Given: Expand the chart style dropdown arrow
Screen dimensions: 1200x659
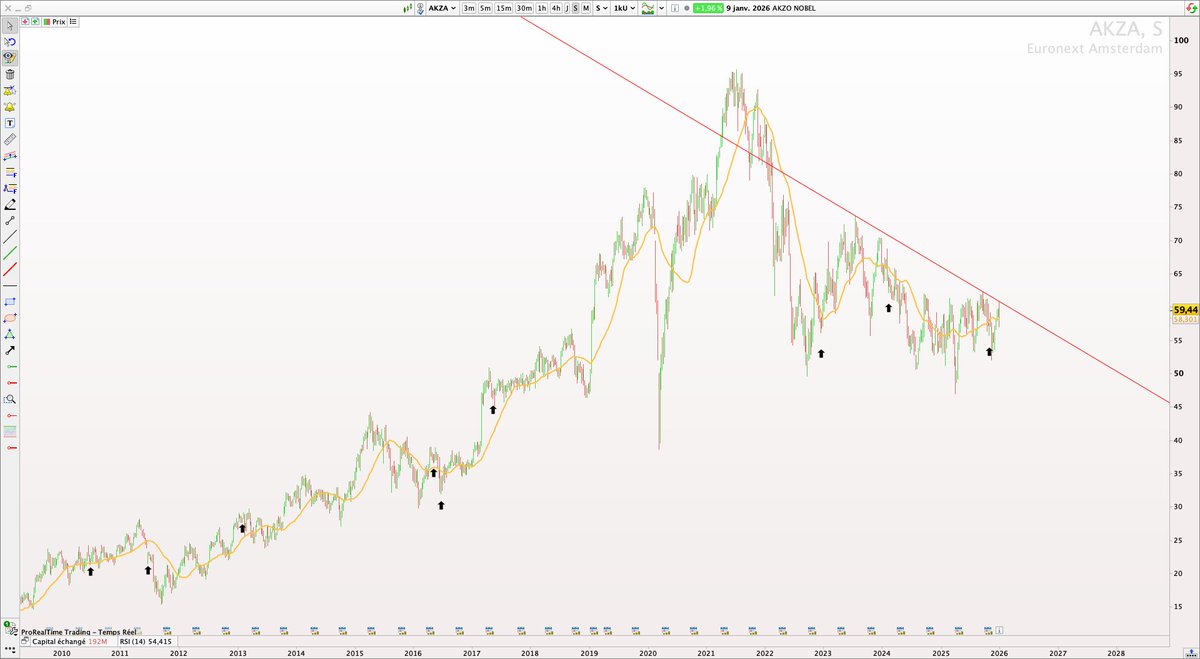Looking at the screenshot, I should pos(661,8).
